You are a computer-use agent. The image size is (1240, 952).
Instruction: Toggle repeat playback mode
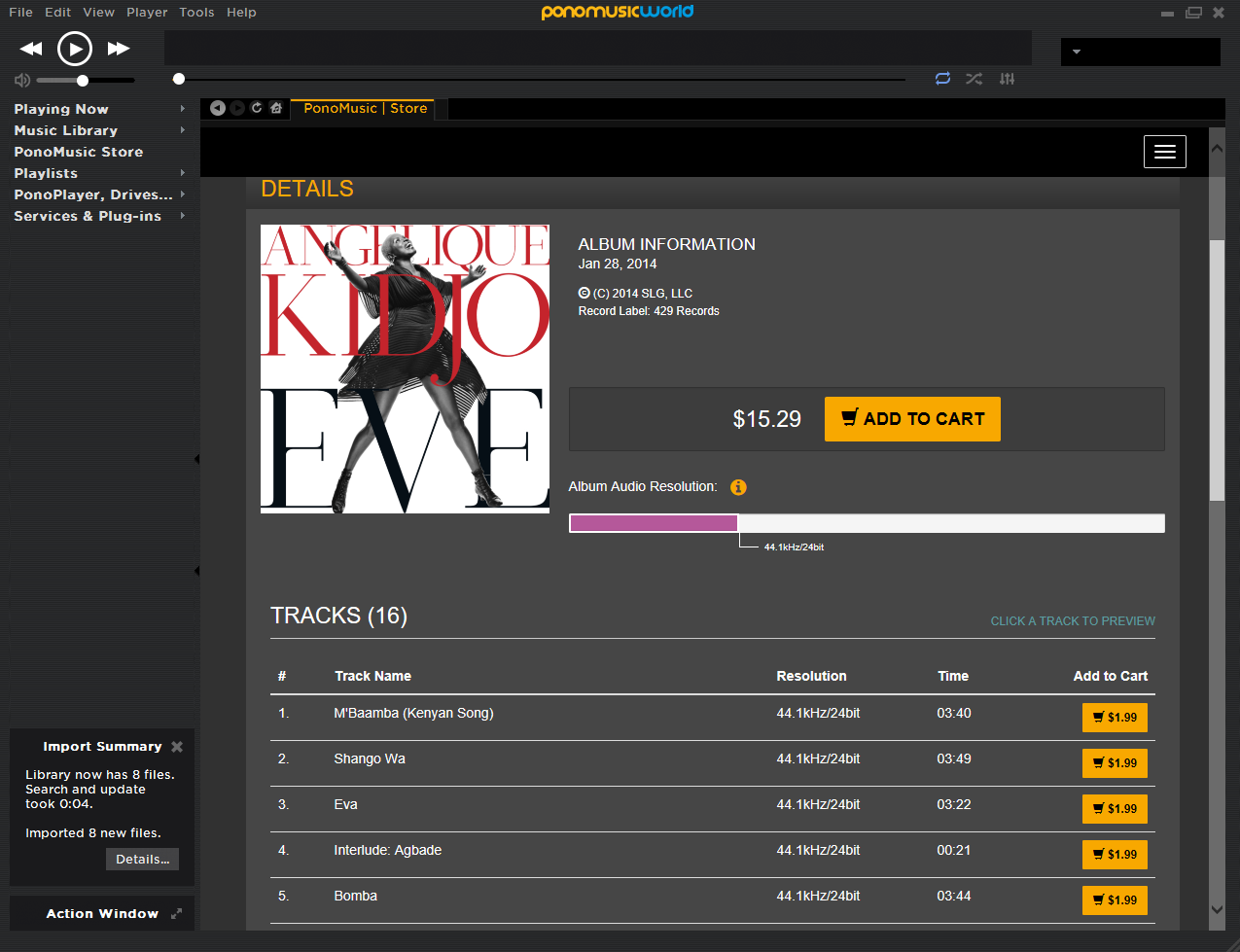pyautogui.click(x=942, y=79)
